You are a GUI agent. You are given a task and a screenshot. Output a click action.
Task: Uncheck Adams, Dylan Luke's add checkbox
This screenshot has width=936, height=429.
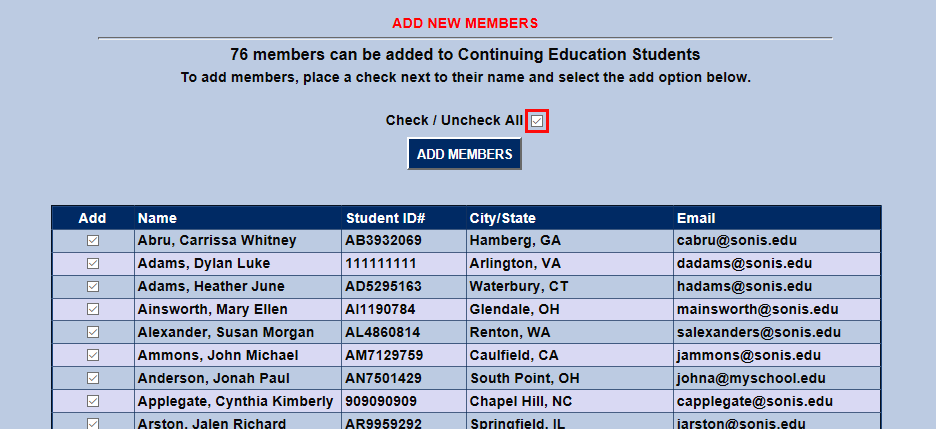click(93, 264)
